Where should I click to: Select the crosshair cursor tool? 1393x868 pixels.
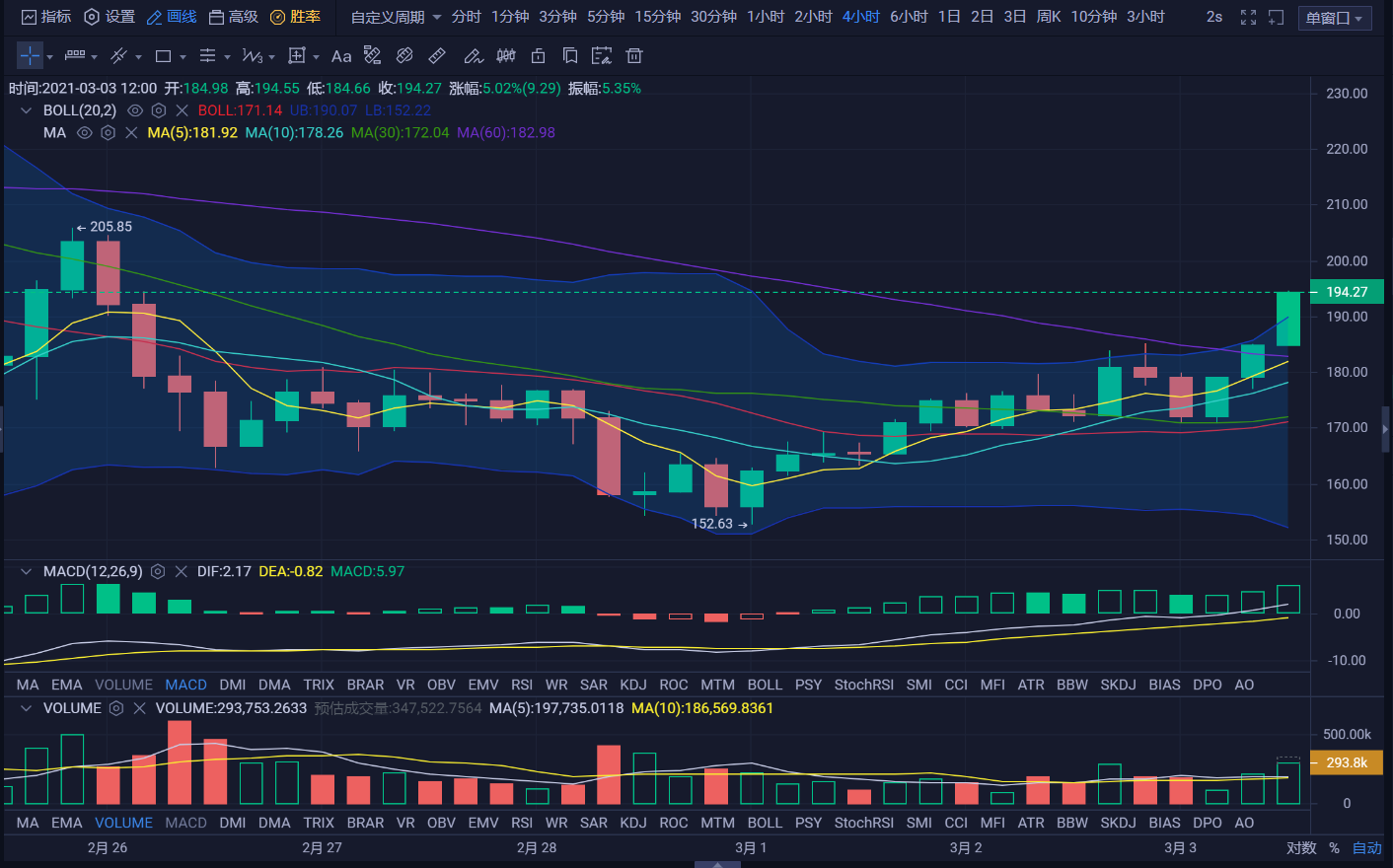(x=30, y=56)
